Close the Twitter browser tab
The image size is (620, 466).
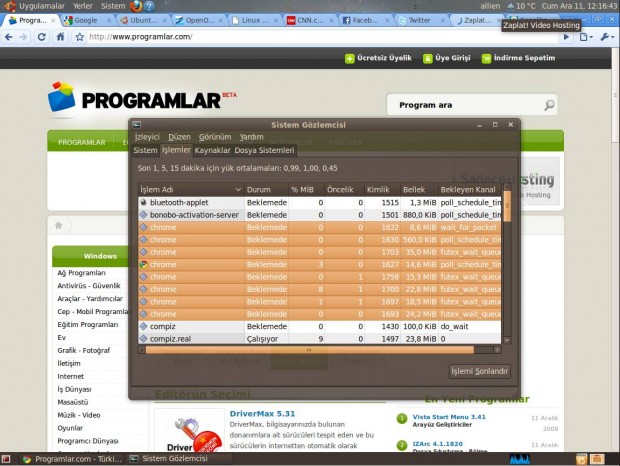point(442,20)
